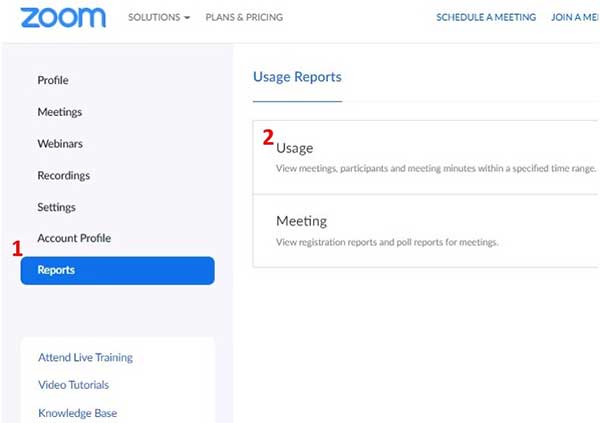Open Attend Live Training link
600x423 pixels.
click(85, 357)
